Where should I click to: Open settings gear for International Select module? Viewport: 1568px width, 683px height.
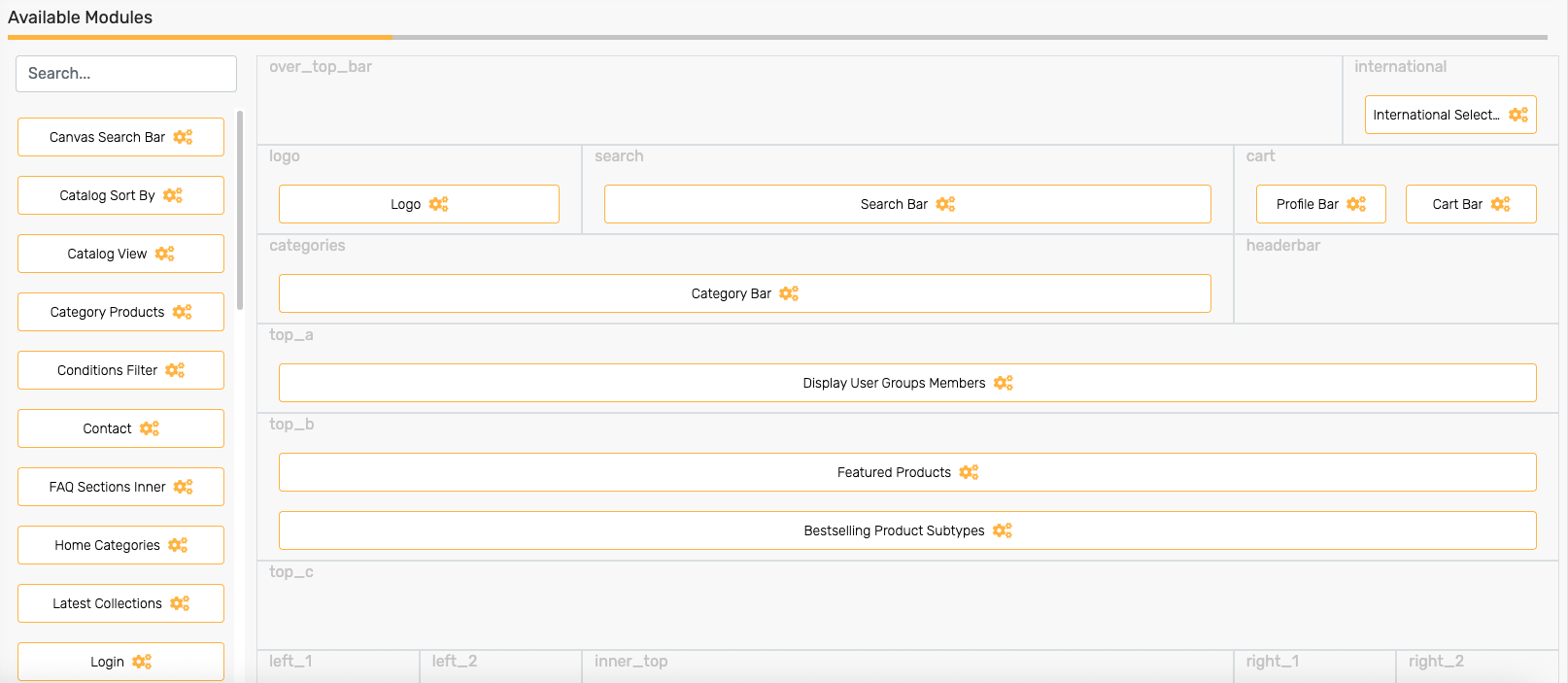[1518, 115]
